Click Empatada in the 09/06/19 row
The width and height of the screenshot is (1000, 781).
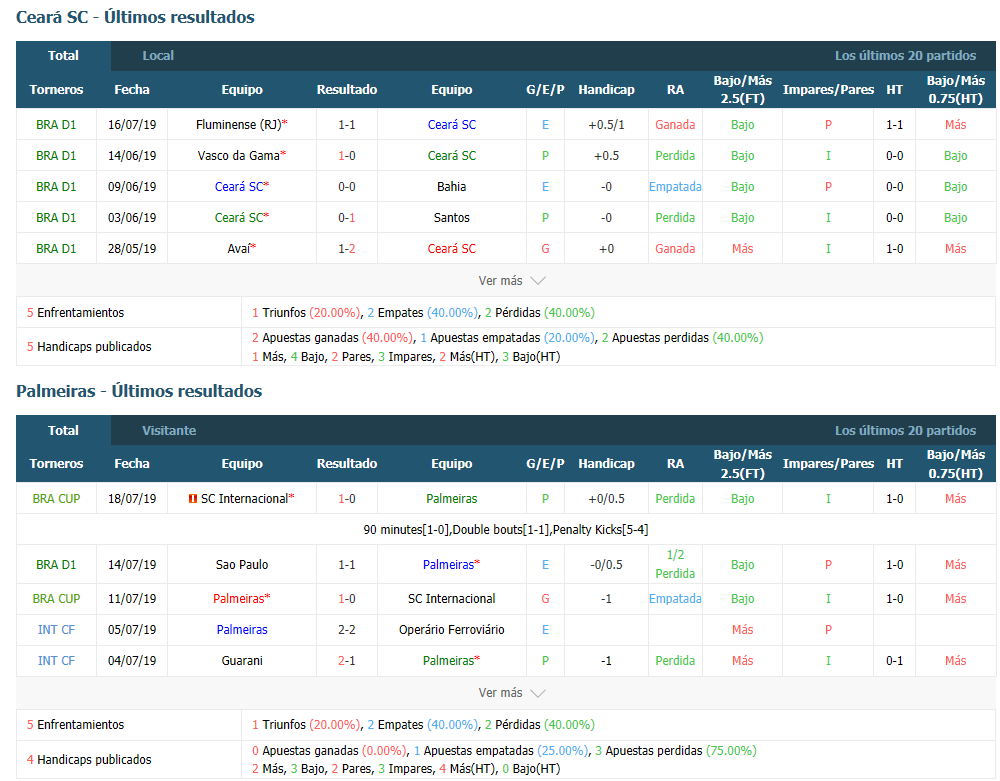(675, 187)
